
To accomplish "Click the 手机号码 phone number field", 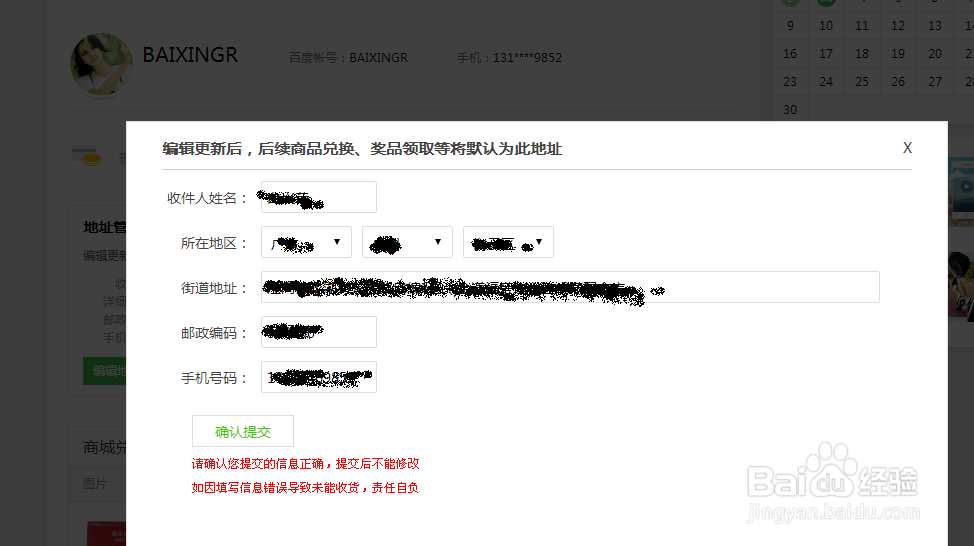I will point(319,377).
